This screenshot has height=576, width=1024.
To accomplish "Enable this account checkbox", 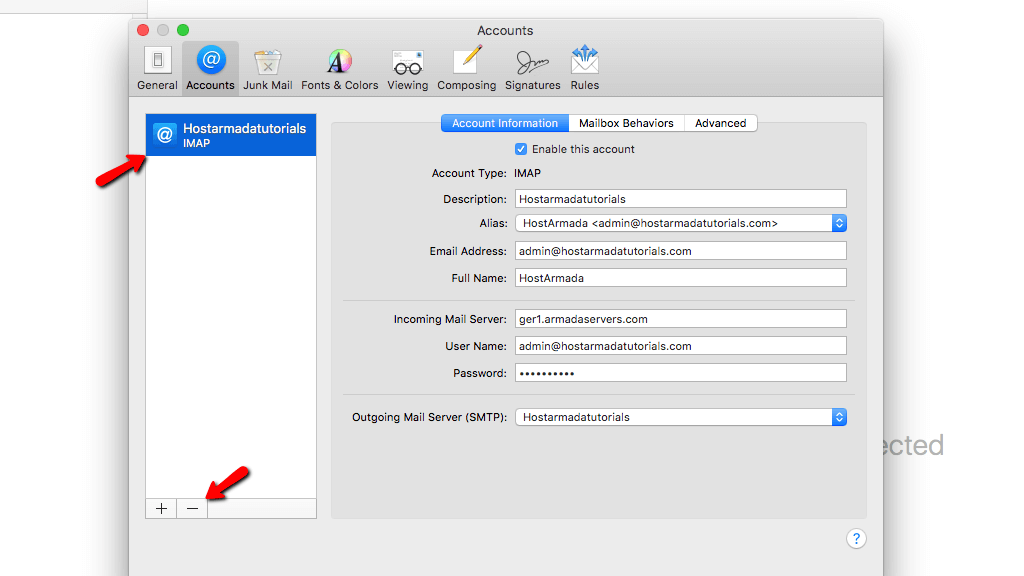I will click(521, 148).
